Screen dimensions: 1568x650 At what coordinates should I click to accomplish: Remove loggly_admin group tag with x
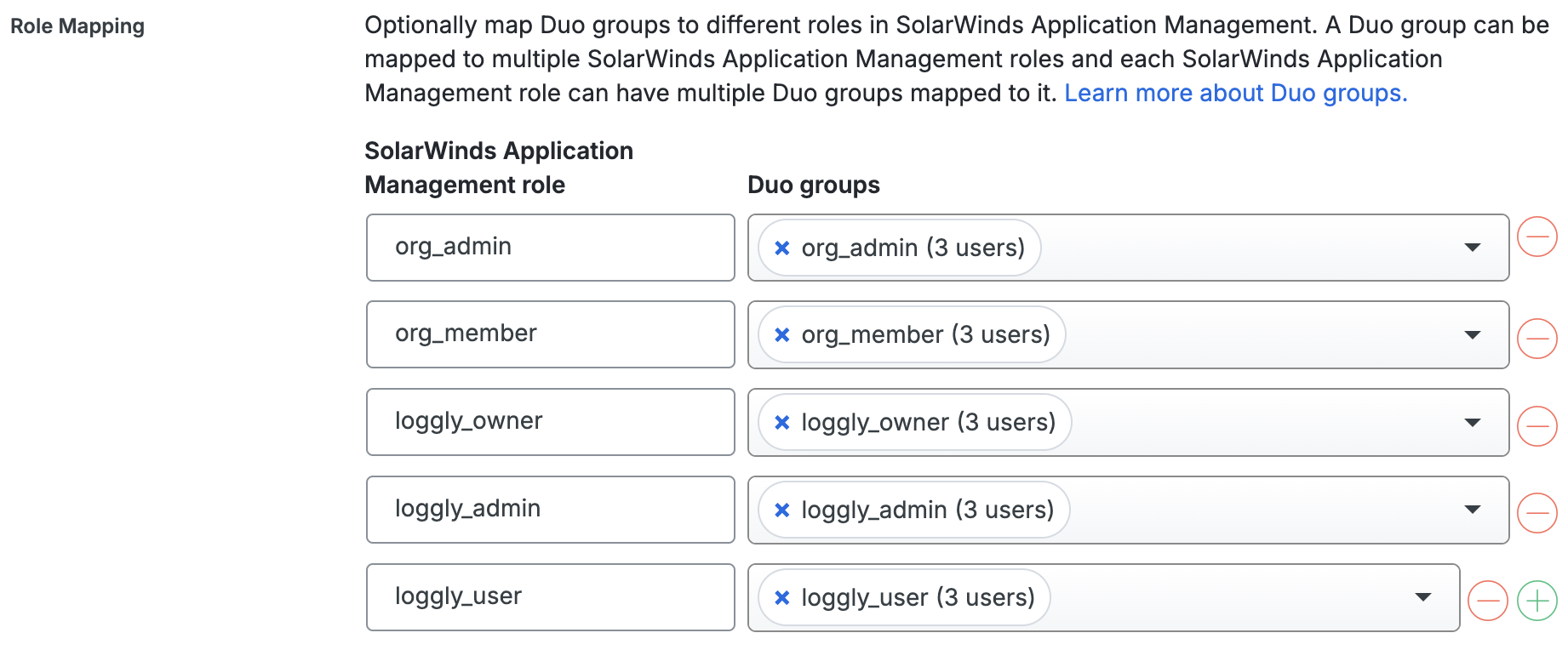tap(781, 510)
